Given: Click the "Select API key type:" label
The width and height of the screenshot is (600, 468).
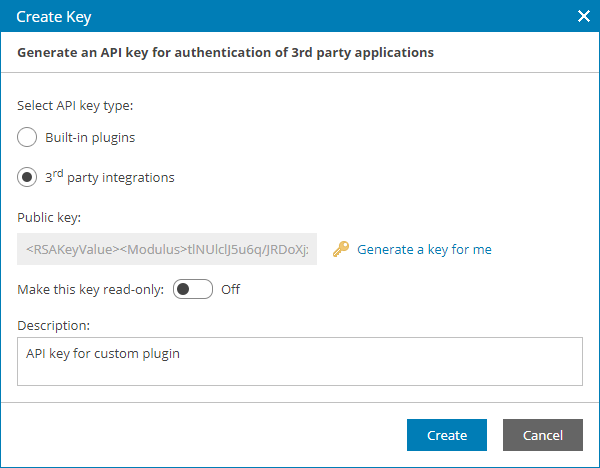Looking at the screenshot, I should [76, 105].
